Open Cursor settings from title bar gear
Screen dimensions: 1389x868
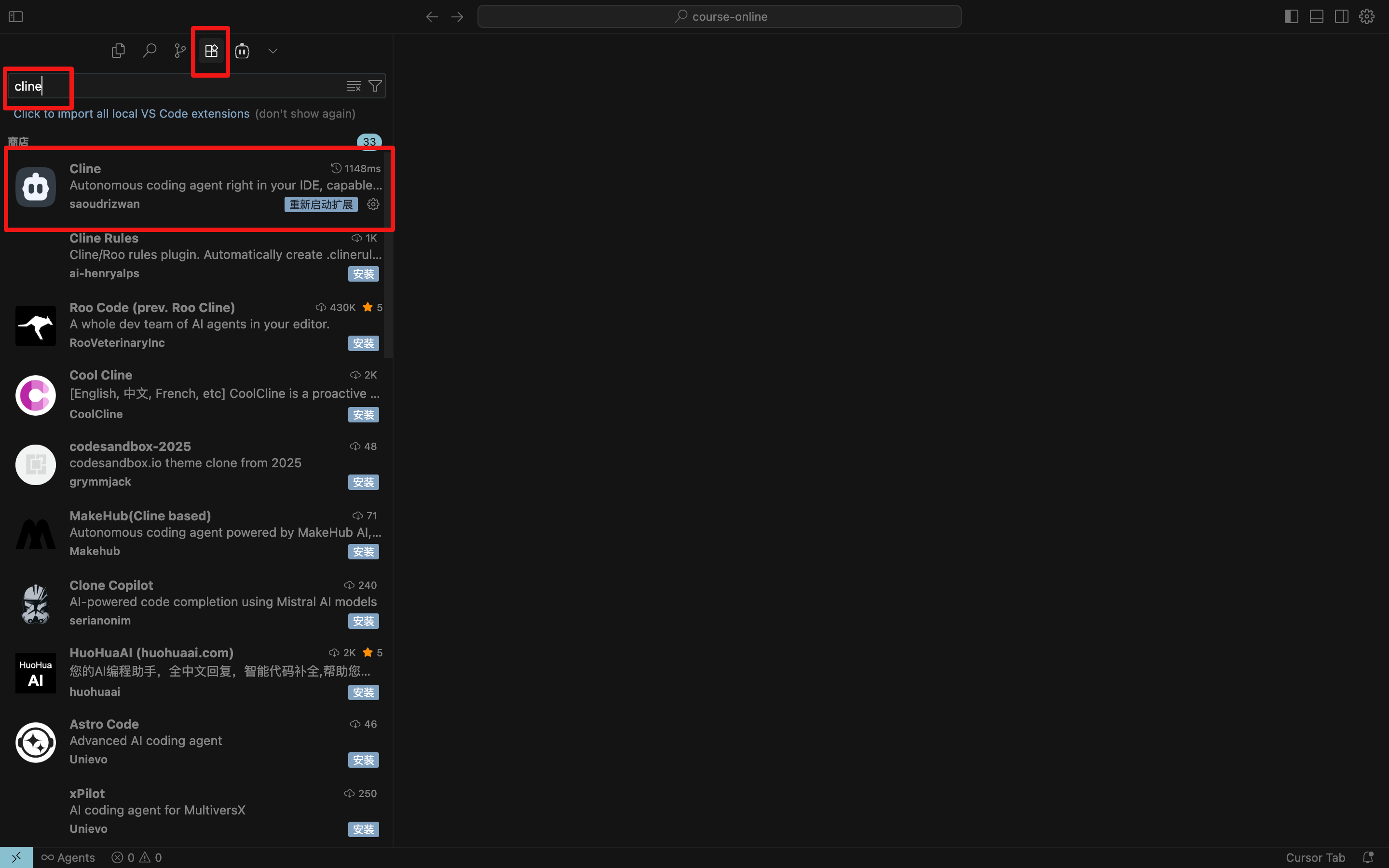click(x=1367, y=17)
